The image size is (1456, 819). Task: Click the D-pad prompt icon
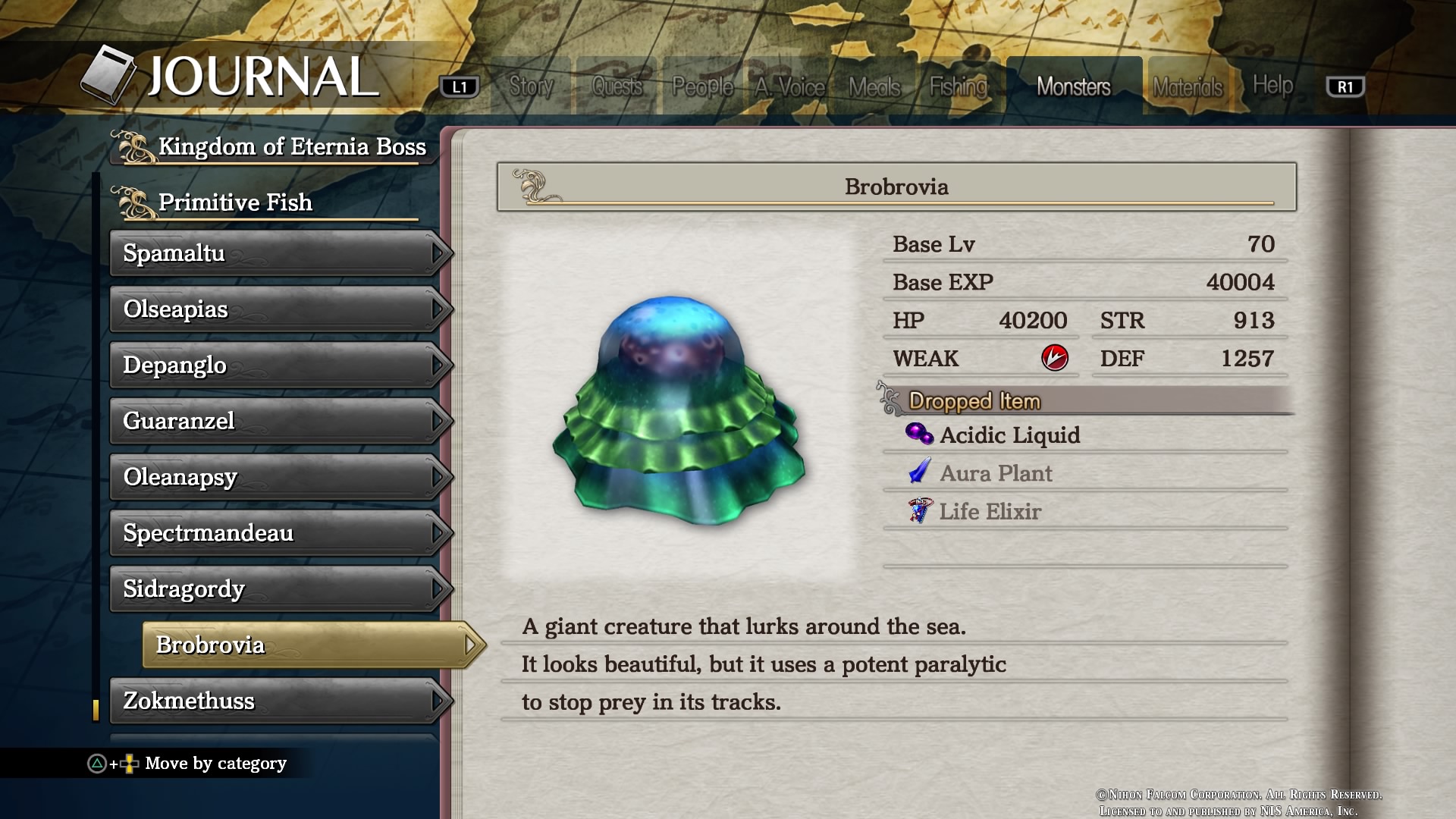pos(130,764)
